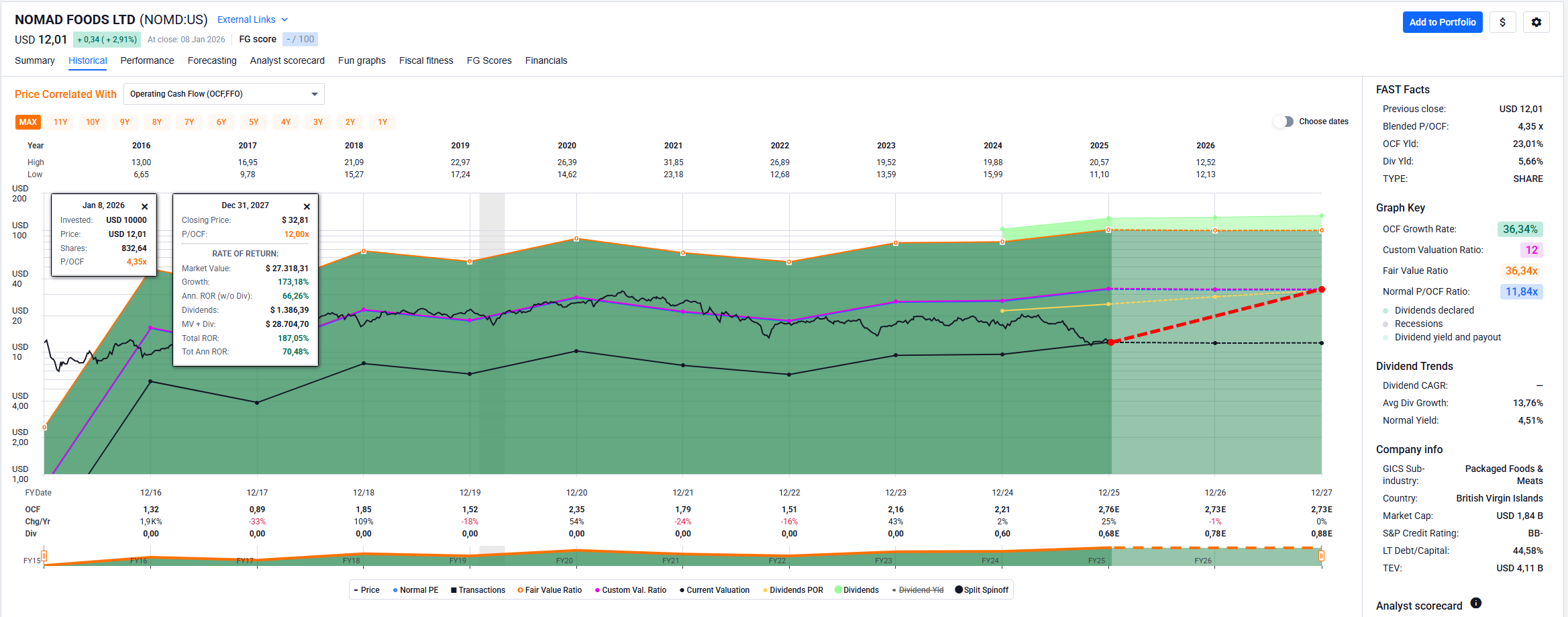1568x617 pixels.
Task: Click the right range slider handle
Action: coord(1321,556)
